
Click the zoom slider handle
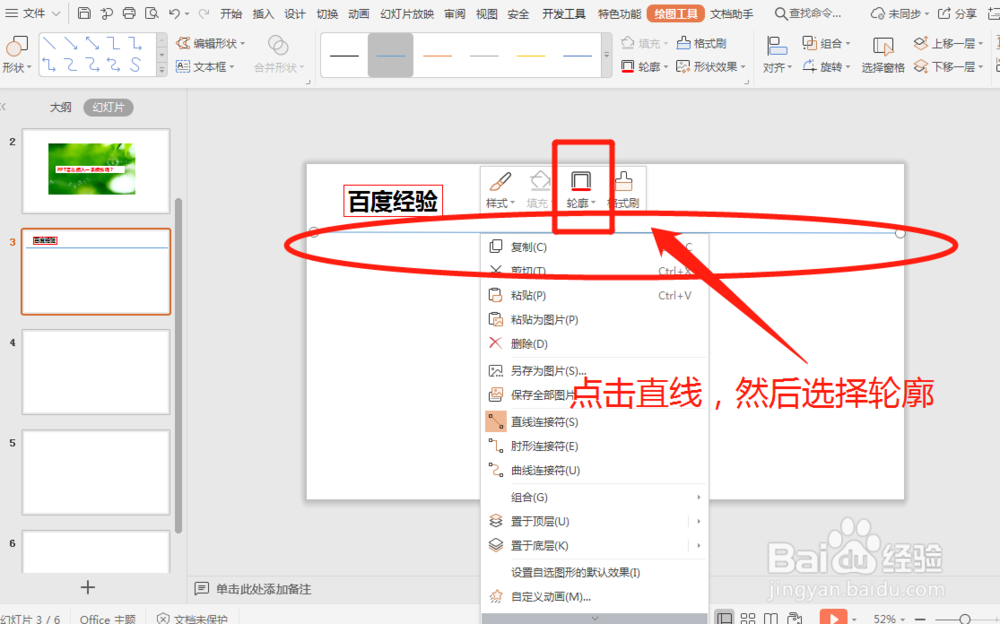[x=965, y=618]
